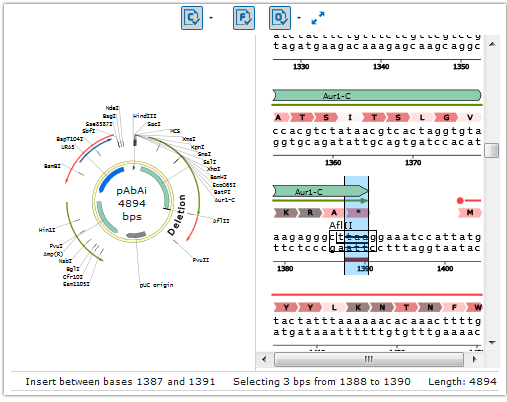This screenshot has height=402, width=507.
Task: Select the SacI site label on map
Action: (x=154, y=124)
